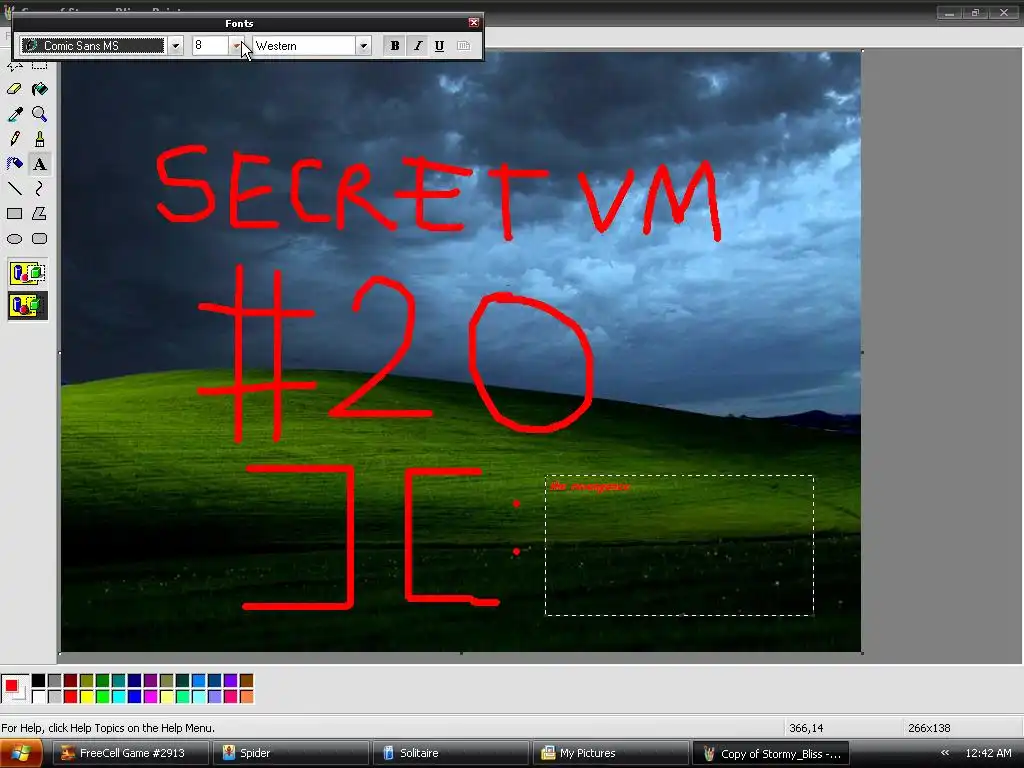Choose the straight Line tool
Screen dimensions: 1024x768
tap(14, 189)
